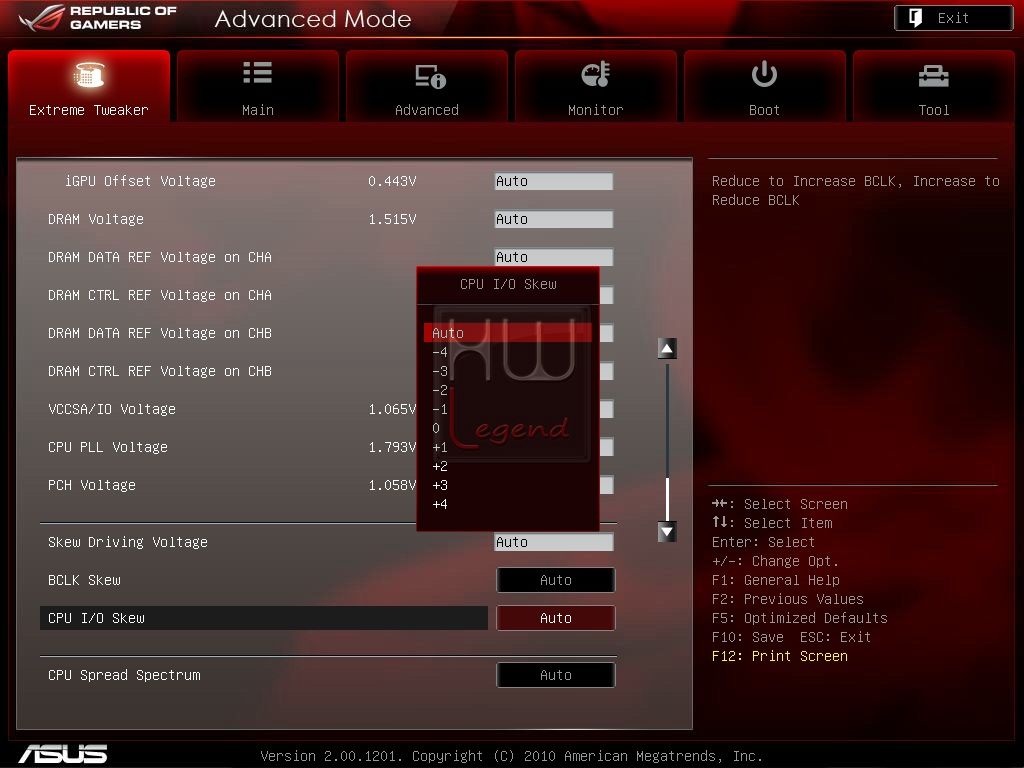
Task: Click the 1.065V VCCSA/IO reading
Action: pos(392,409)
